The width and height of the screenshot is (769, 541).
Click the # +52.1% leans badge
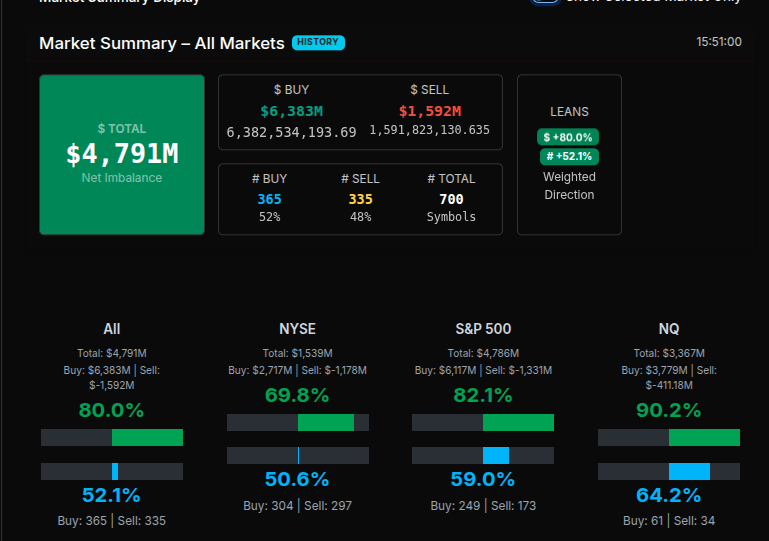[x=569, y=156]
